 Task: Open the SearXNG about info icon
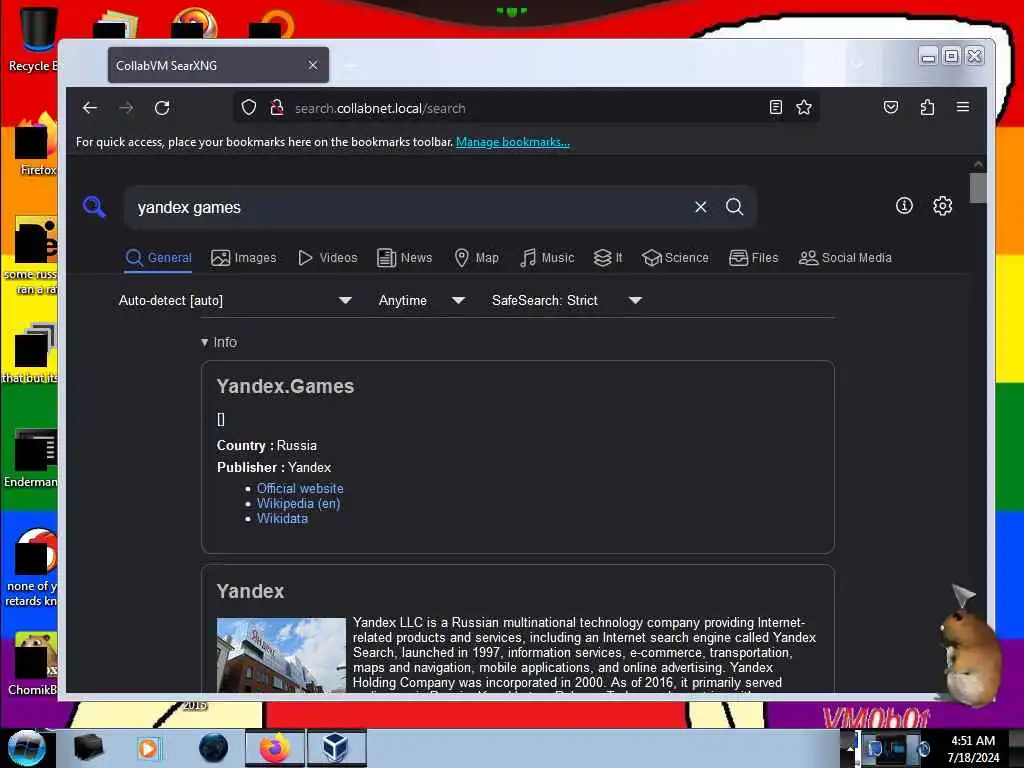click(x=904, y=206)
